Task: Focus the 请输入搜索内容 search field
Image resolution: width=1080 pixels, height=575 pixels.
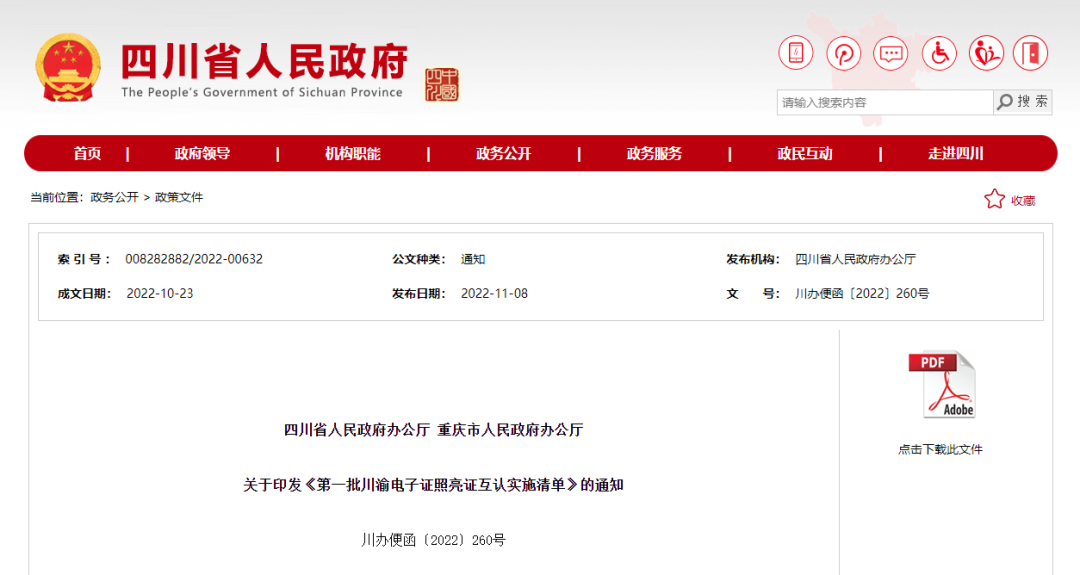Action: 884,102
